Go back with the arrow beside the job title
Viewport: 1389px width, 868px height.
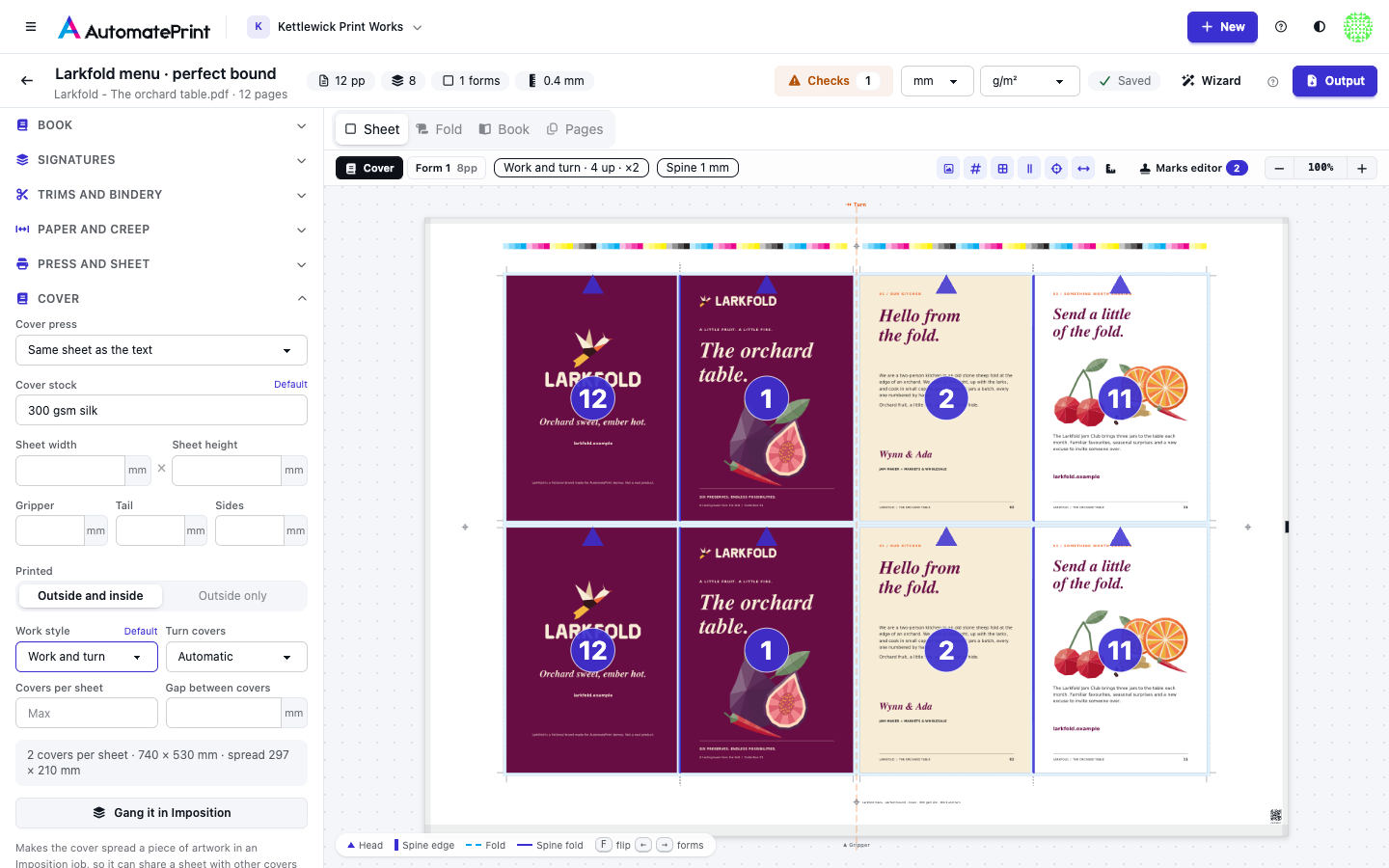tap(27, 81)
